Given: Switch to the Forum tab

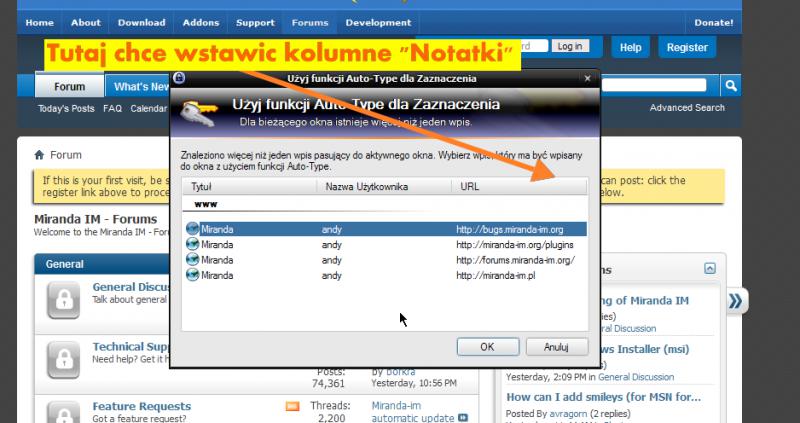Looking at the screenshot, I should coord(69,86).
